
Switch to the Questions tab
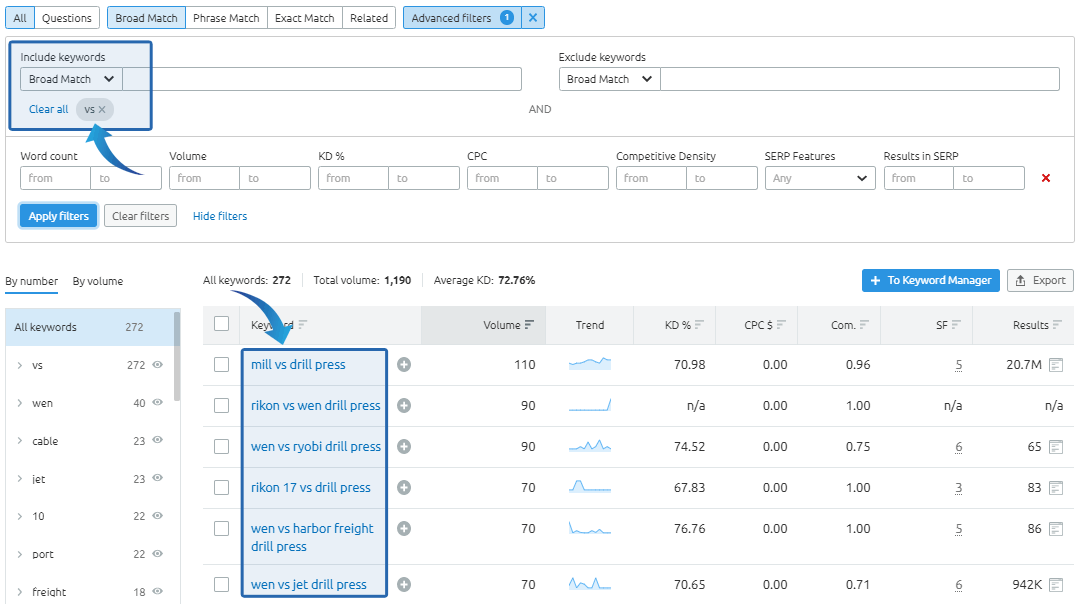(67, 18)
